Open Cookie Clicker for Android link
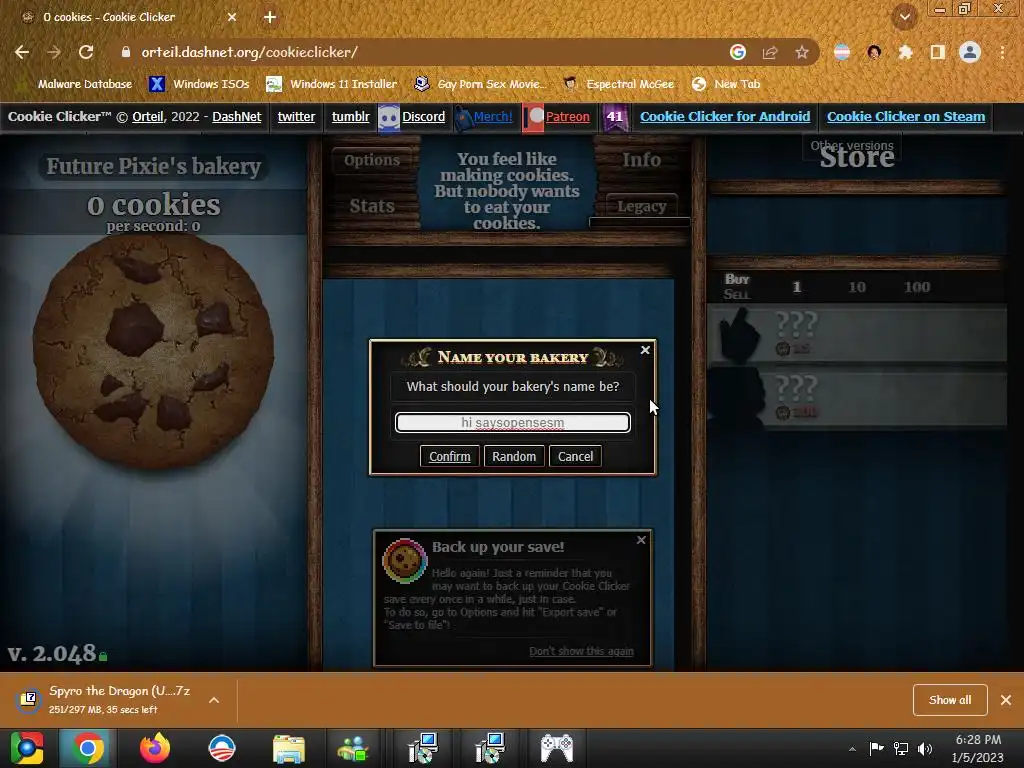1024x768 pixels. click(x=725, y=117)
